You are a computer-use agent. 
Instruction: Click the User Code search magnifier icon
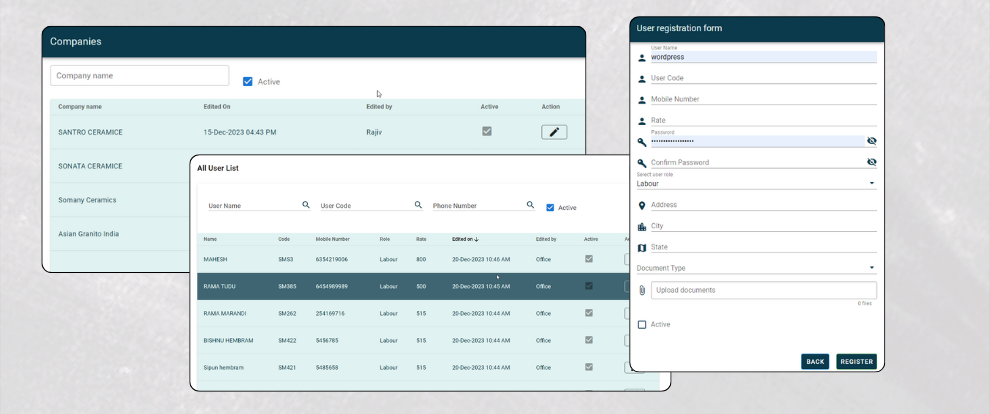[x=418, y=205]
